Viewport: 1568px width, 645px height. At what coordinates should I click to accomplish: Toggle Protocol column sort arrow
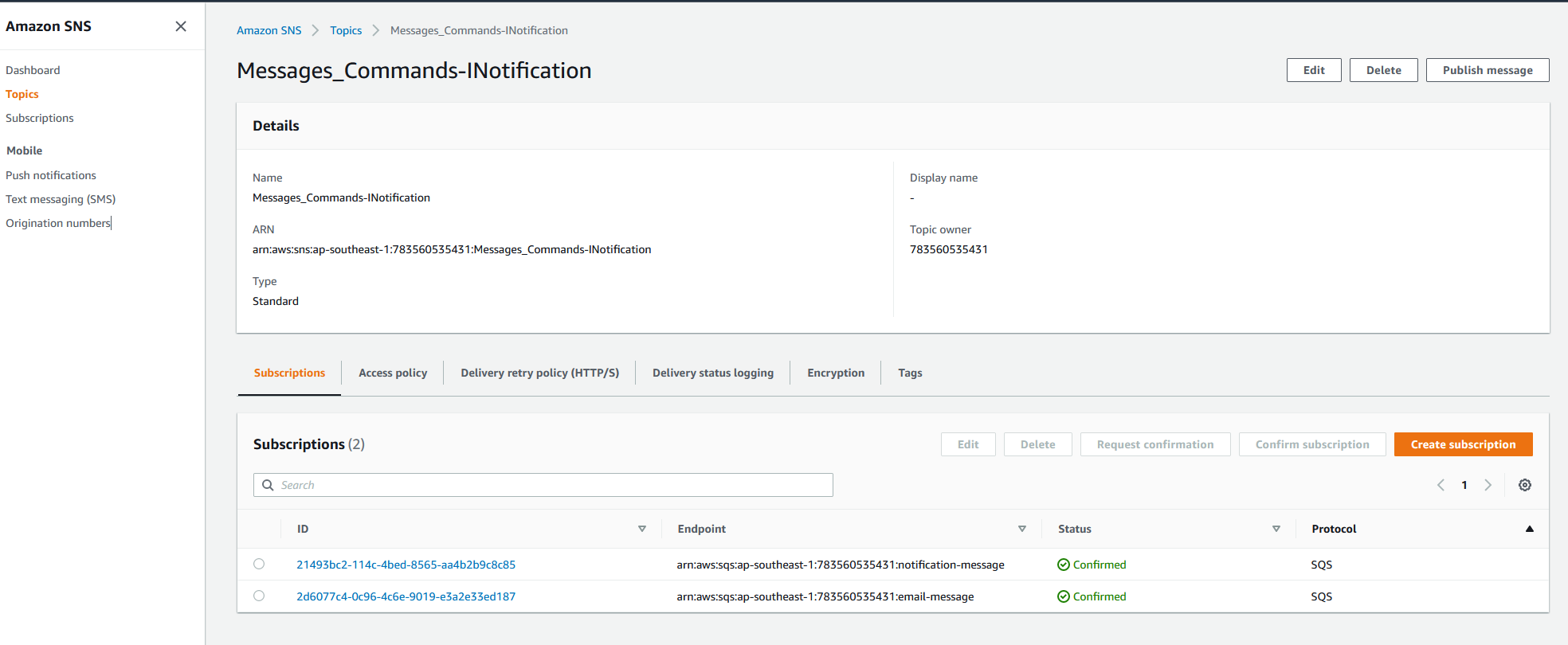point(1530,529)
